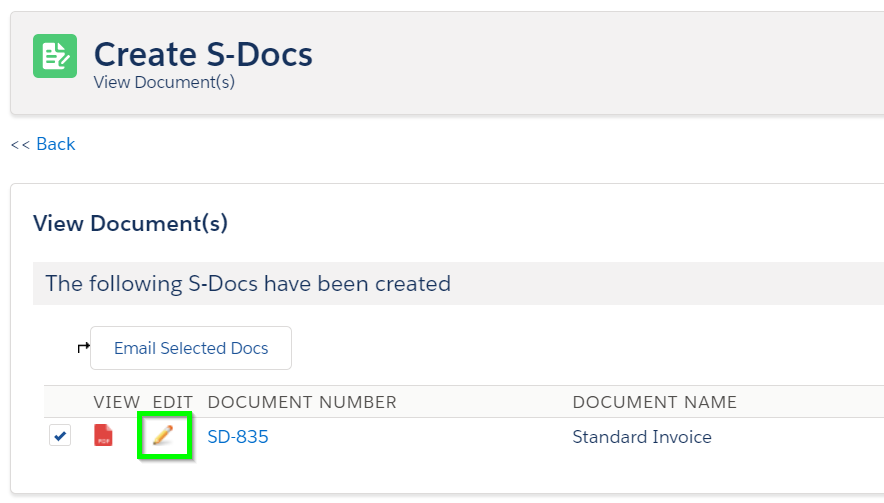
Task: Click the Create S-Docs page title
Action: tap(203, 54)
